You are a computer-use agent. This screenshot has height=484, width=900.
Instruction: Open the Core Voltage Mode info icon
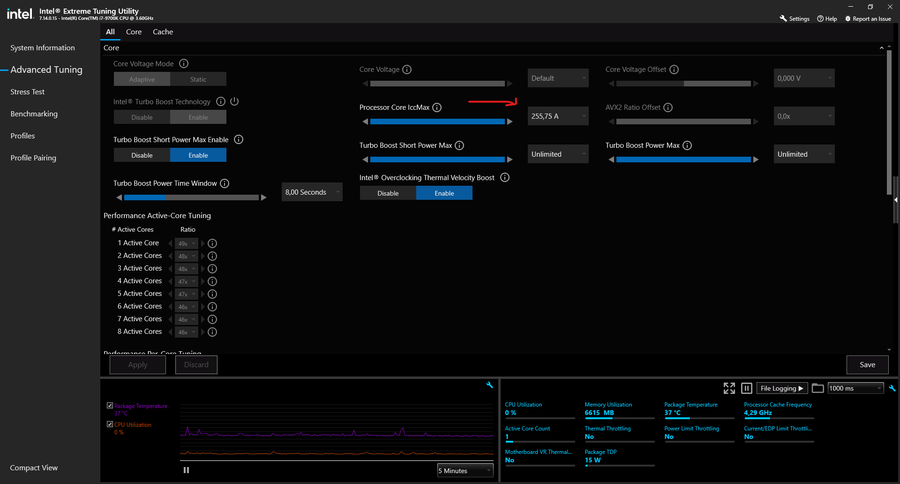(x=184, y=64)
